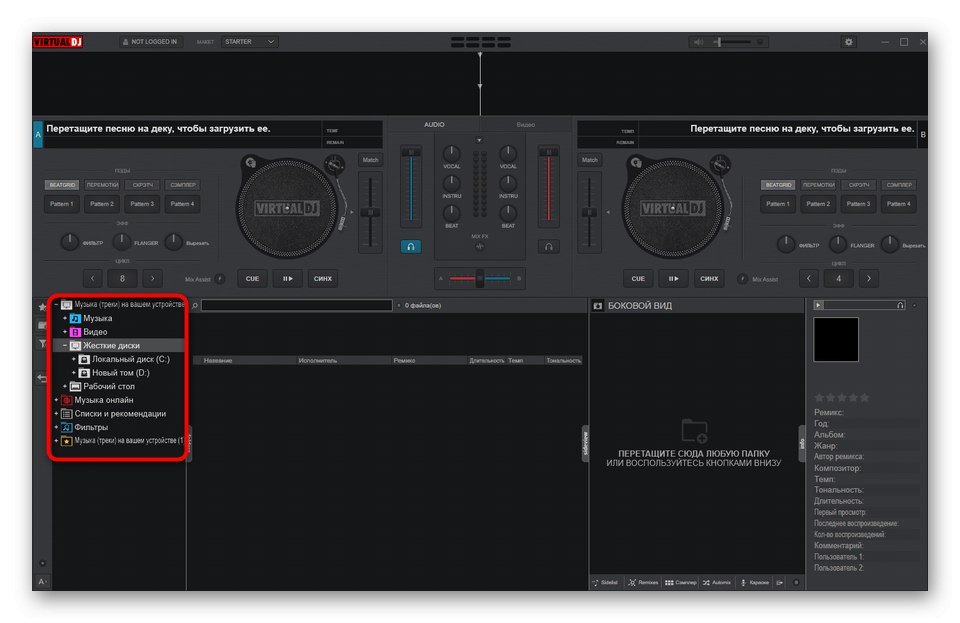960x623 pixels.
Task: Click the deck B pitch slider handle
Action: coord(589,212)
